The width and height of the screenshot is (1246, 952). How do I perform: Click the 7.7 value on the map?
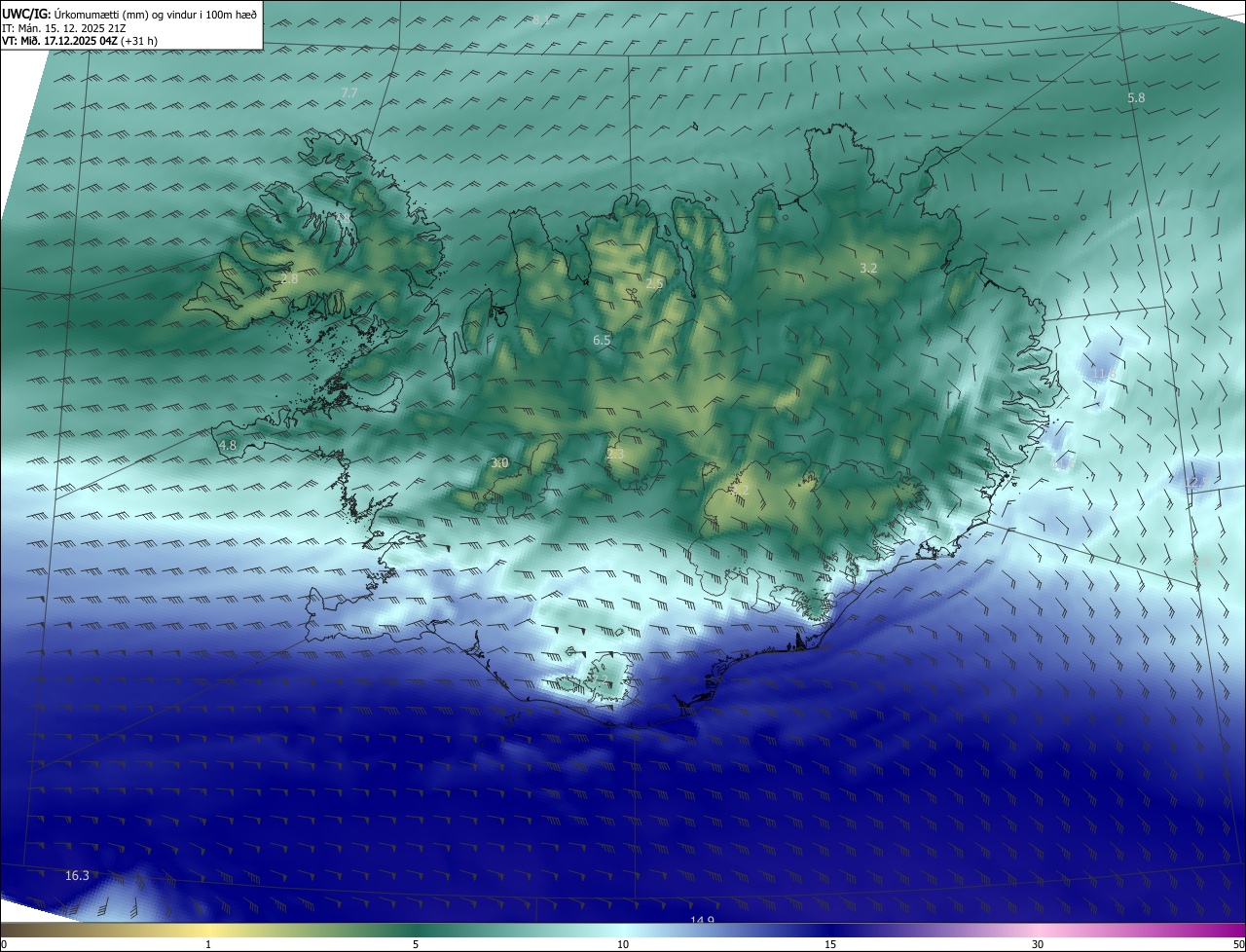click(349, 92)
